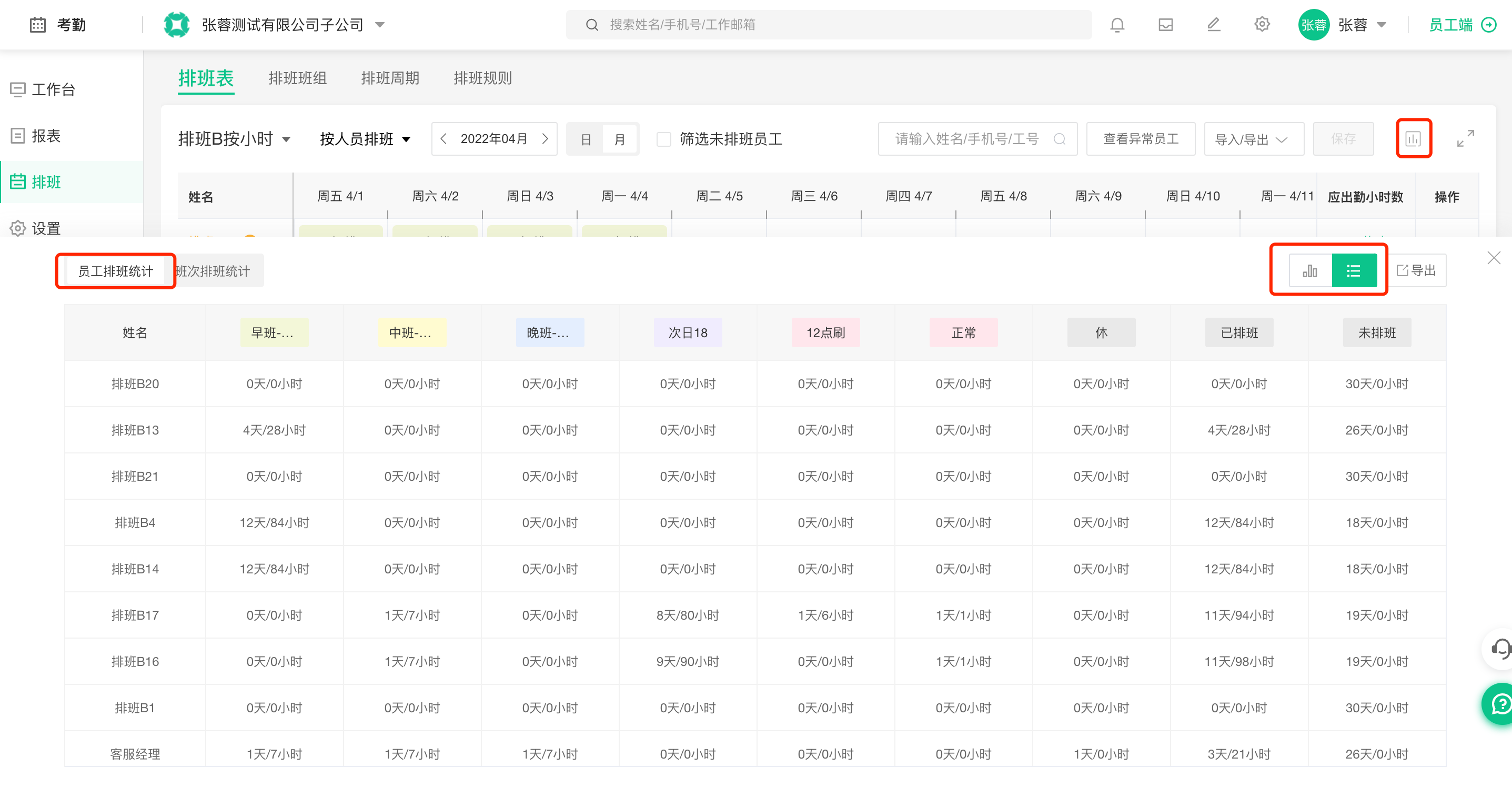Image resolution: width=1512 pixels, height=808 pixels.
Task: Click the company logo icon
Action: [x=177, y=25]
